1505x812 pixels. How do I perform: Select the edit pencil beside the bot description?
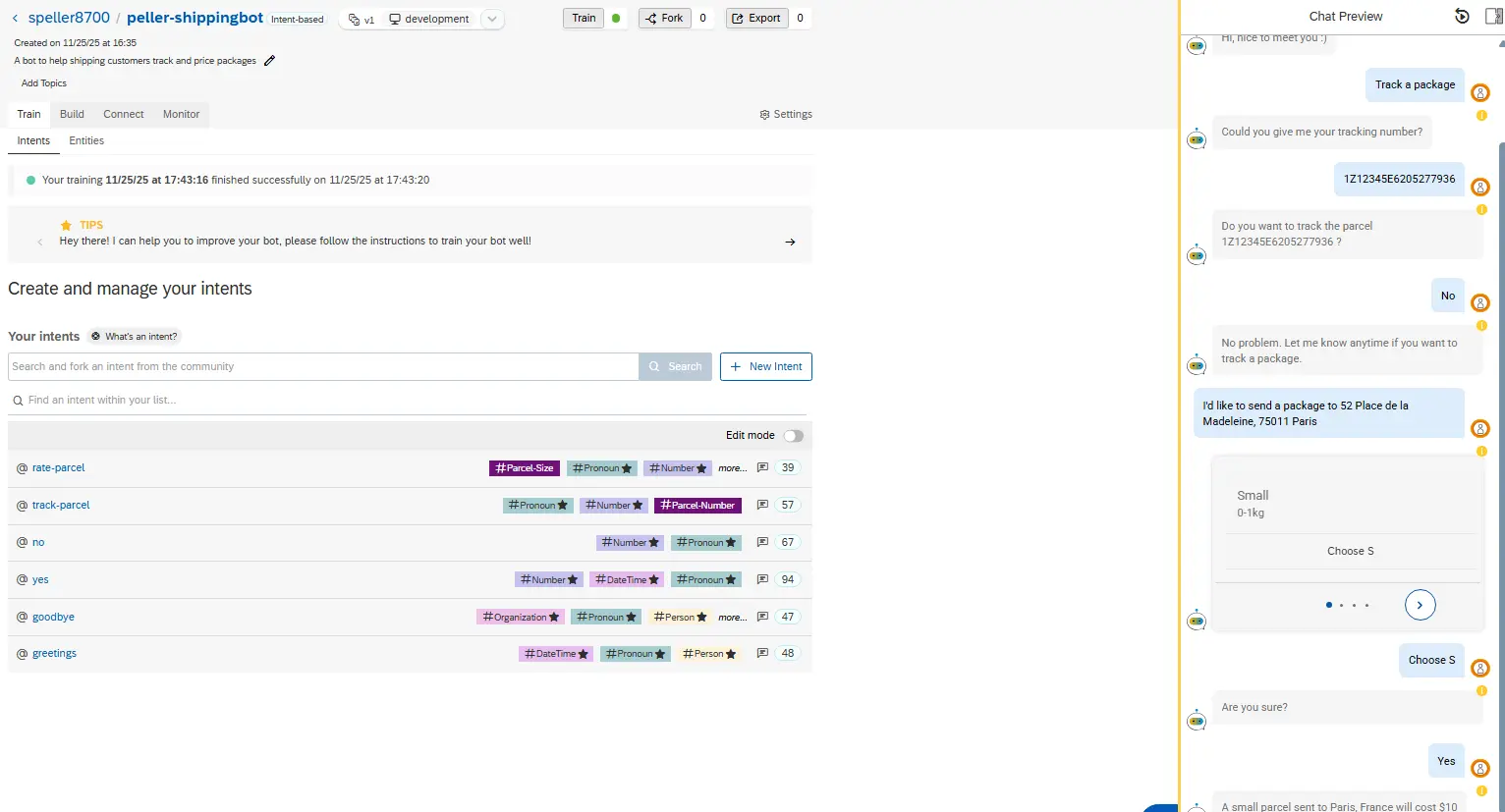pos(269,60)
